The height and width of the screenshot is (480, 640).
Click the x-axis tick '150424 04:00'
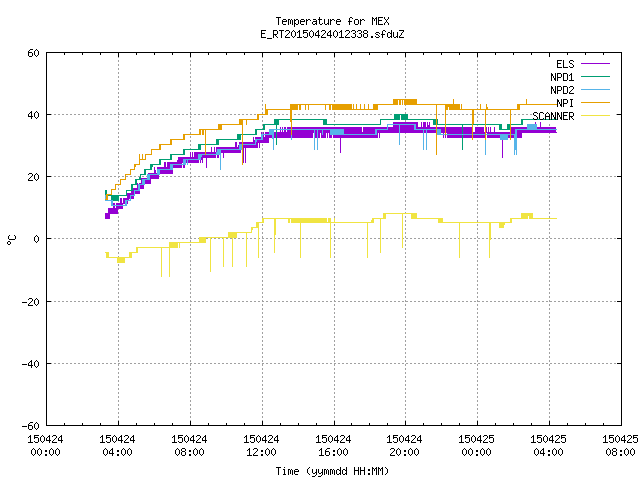117,446
